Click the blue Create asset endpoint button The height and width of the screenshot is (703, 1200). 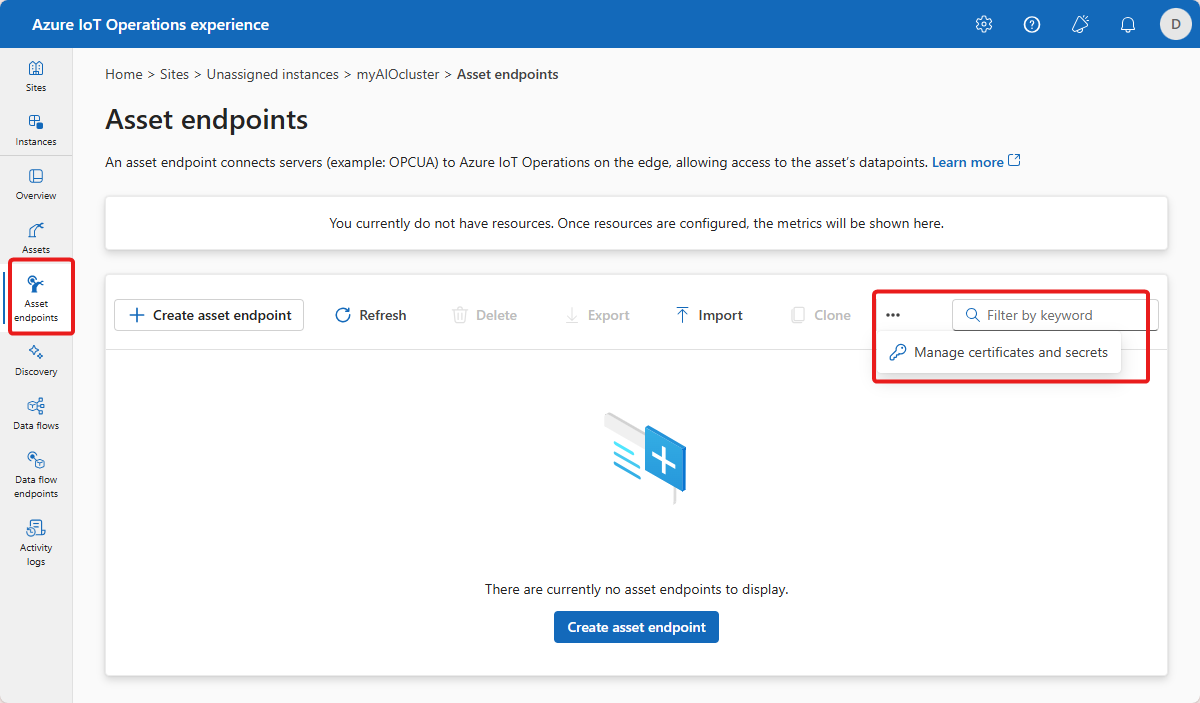point(636,627)
